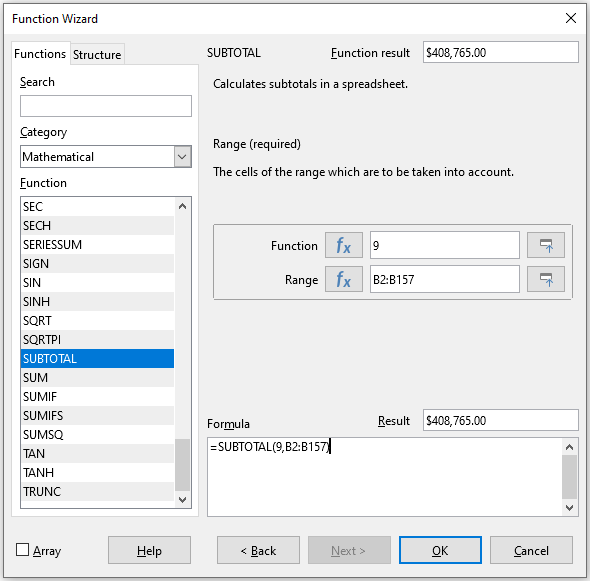
Task: Click formula box scroll up arrow
Action: point(570,447)
